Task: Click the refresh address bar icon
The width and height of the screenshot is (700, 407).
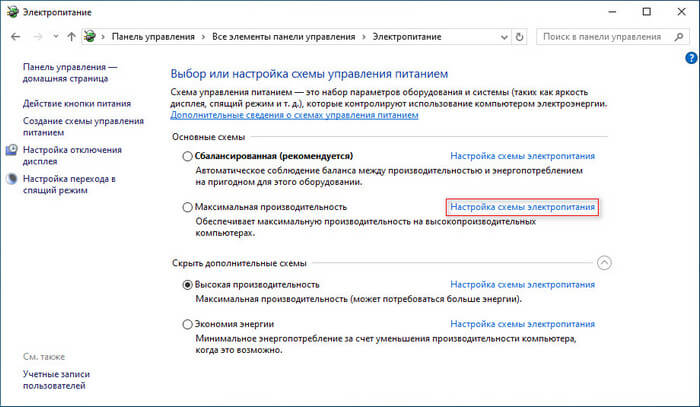Action: click(521, 37)
